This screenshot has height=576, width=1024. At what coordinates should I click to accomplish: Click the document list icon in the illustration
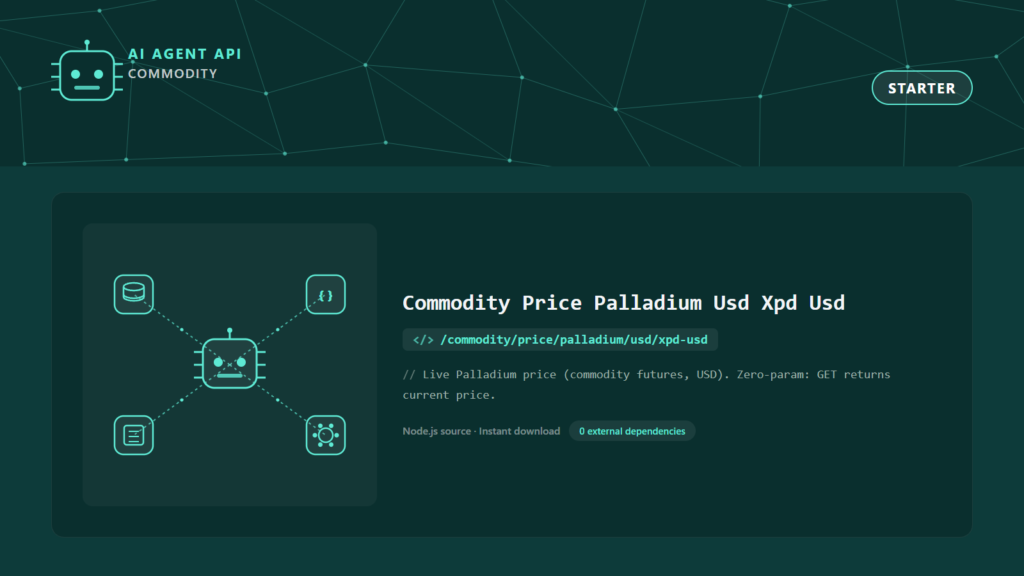tap(134, 435)
